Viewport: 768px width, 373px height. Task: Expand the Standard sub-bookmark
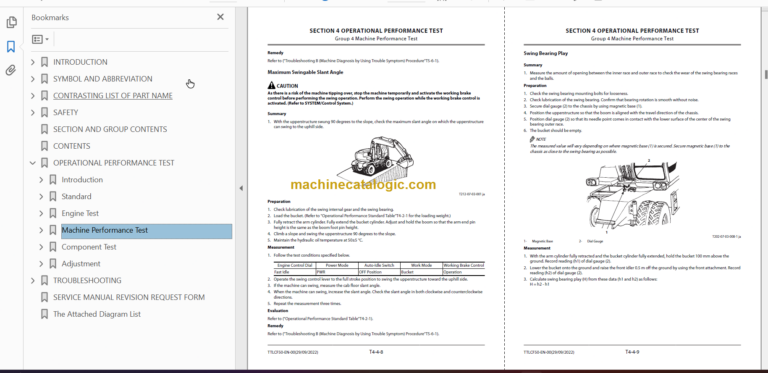(41, 196)
